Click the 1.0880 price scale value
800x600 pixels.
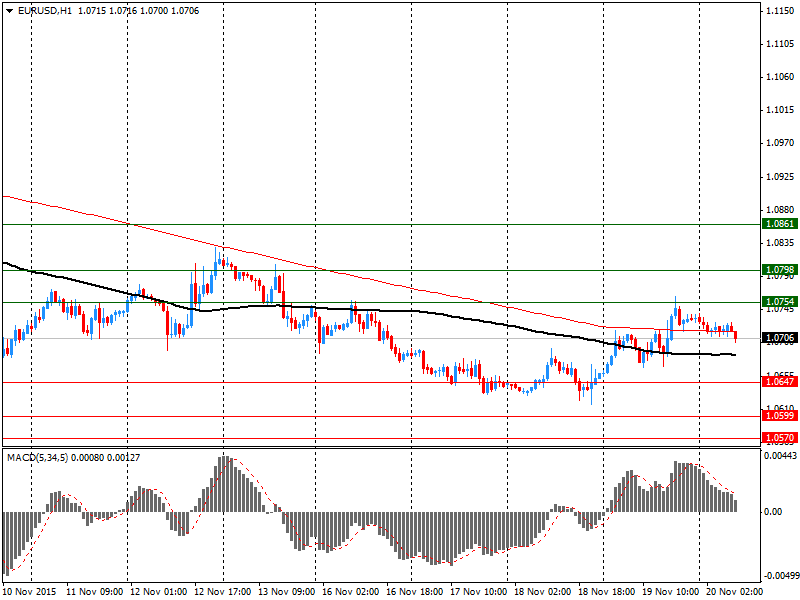pyautogui.click(x=780, y=210)
